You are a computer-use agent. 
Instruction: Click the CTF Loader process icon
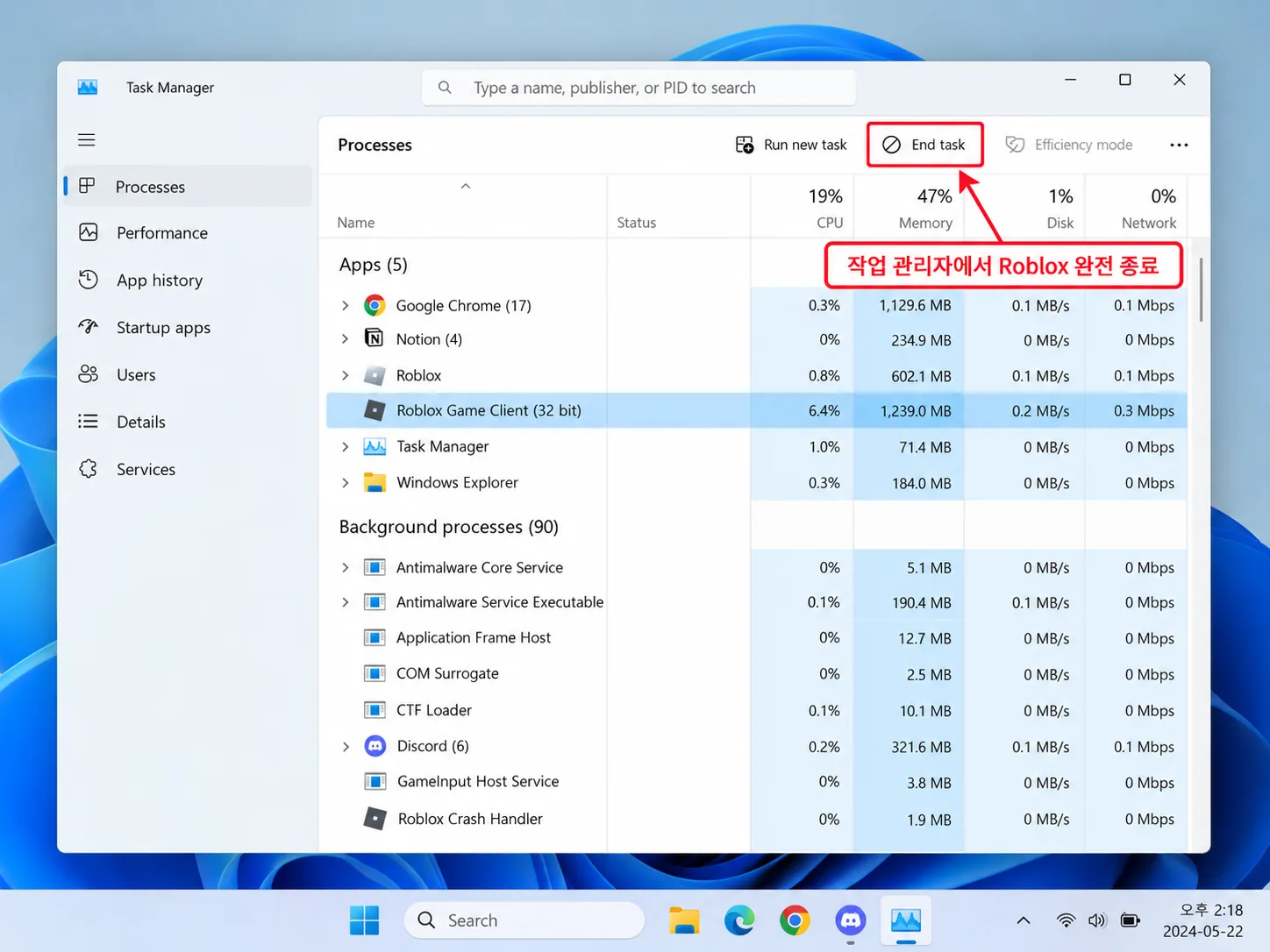pyautogui.click(x=375, y=710)
